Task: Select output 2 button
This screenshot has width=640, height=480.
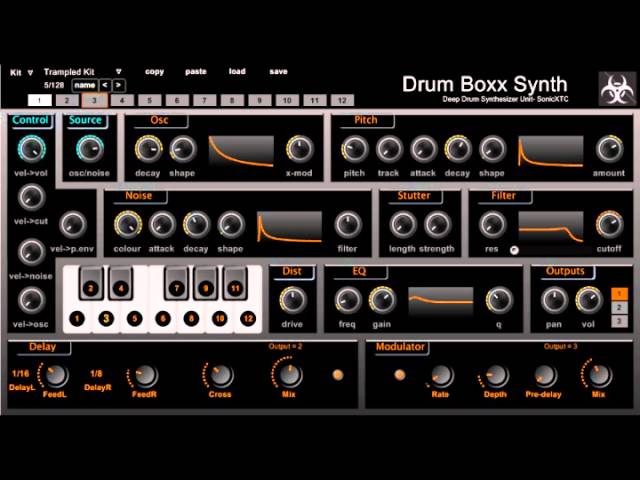Action: click(619, 307)
